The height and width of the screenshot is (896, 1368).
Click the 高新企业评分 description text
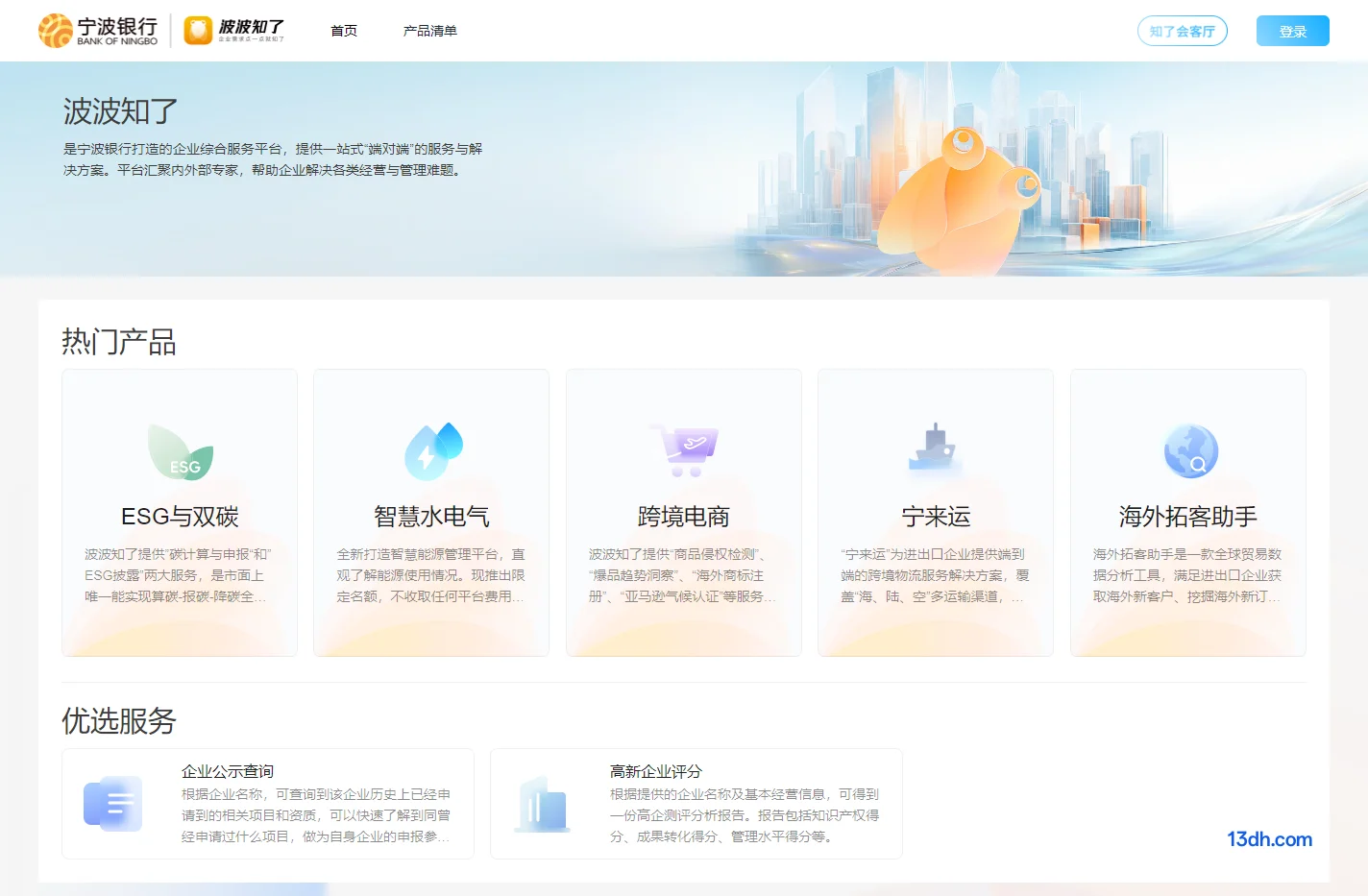click(x=745, y=815)
